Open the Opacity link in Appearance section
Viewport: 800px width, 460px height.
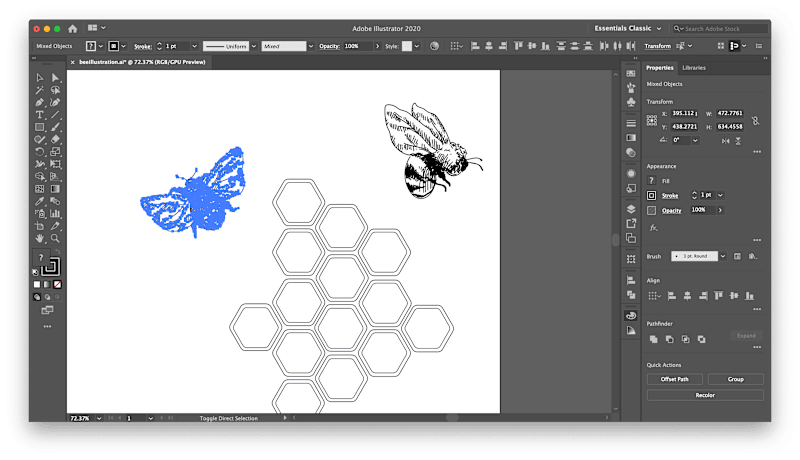[x=671, y=211]
